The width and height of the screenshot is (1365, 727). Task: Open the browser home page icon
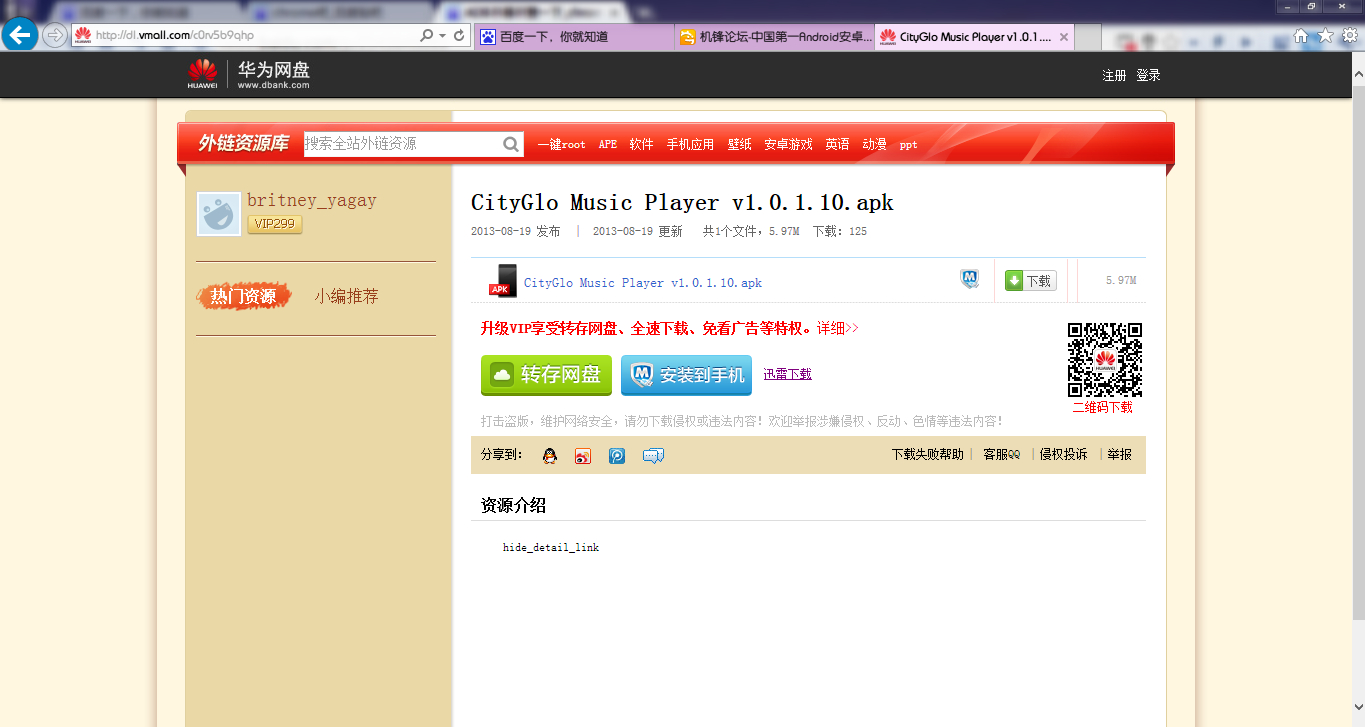1301,36
